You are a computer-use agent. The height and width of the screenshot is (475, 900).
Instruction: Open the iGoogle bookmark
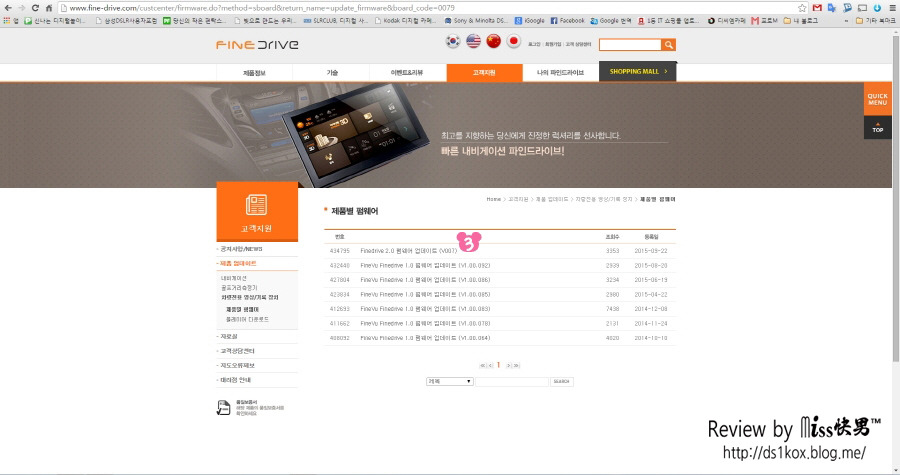pyautogui.click(x=530, y=21)
